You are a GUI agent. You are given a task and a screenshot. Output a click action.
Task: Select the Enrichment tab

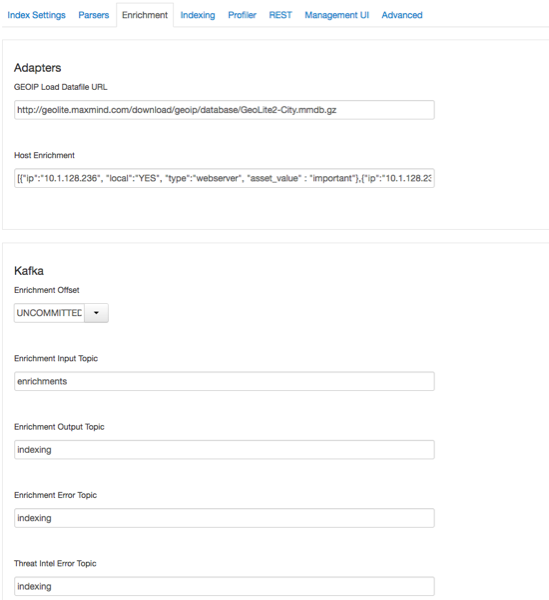(x=145, y=15)
